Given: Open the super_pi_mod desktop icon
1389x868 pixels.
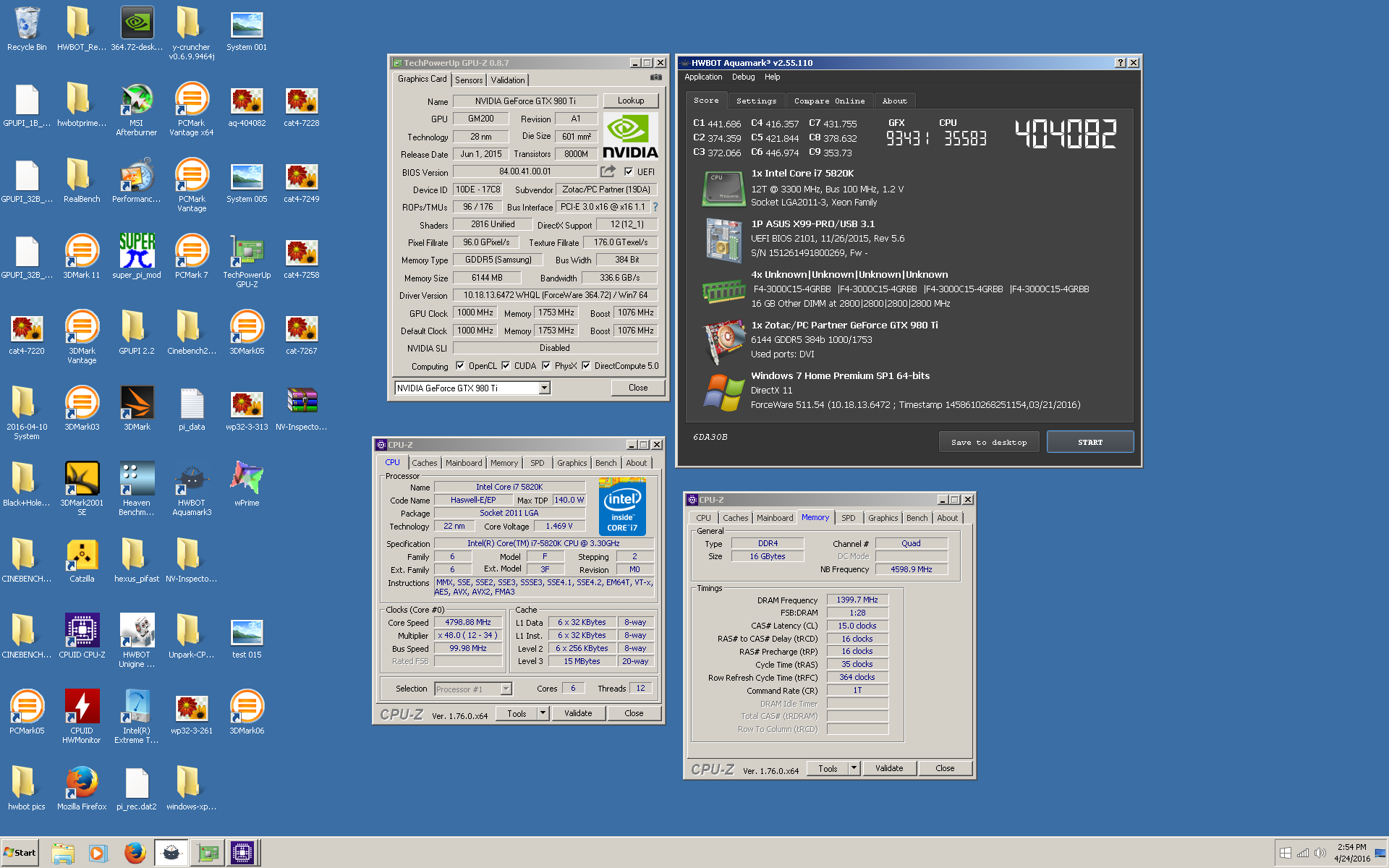Looking at the screenshot, I should click(x=137, y=257).
